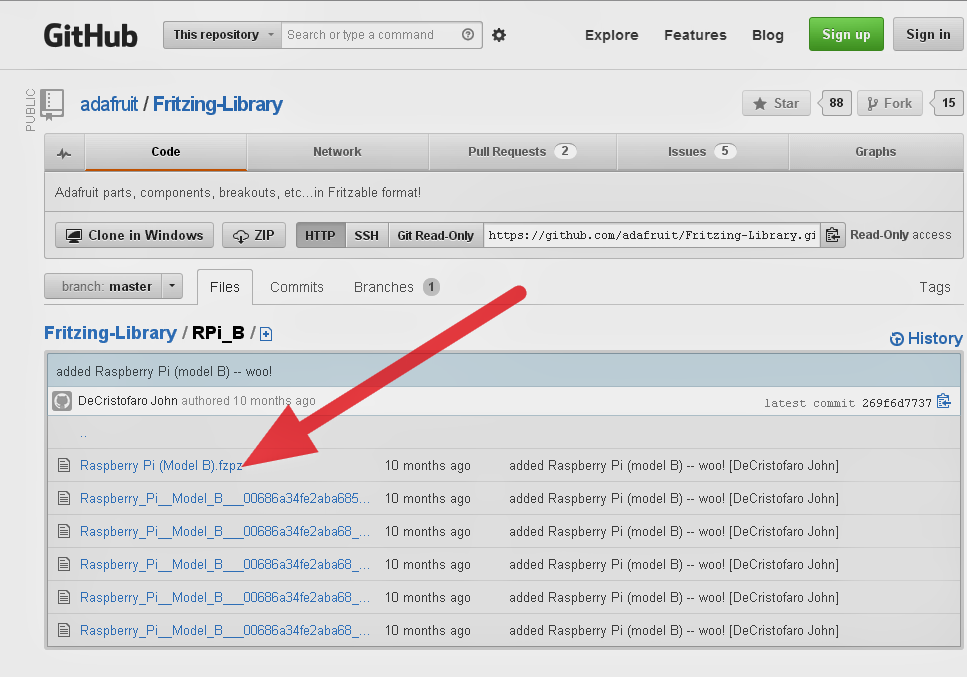967x677 pixels.
Task: Open the Features link
Action: coord(695,35)
